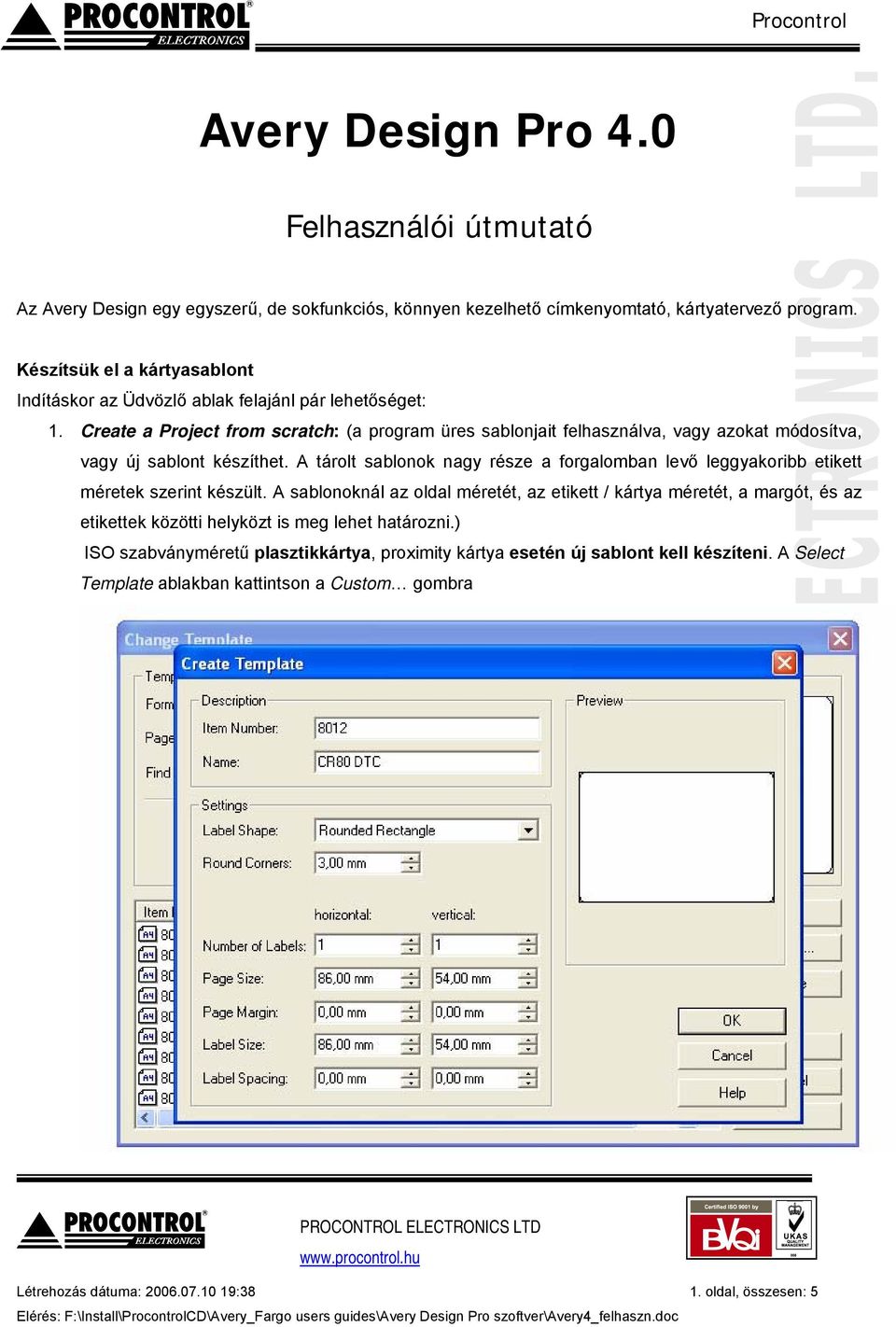This screenshot has width=896, height=1327.
Task: Click vertical Label Size 54,00 mm field
Action: (x=475, y=1045)
